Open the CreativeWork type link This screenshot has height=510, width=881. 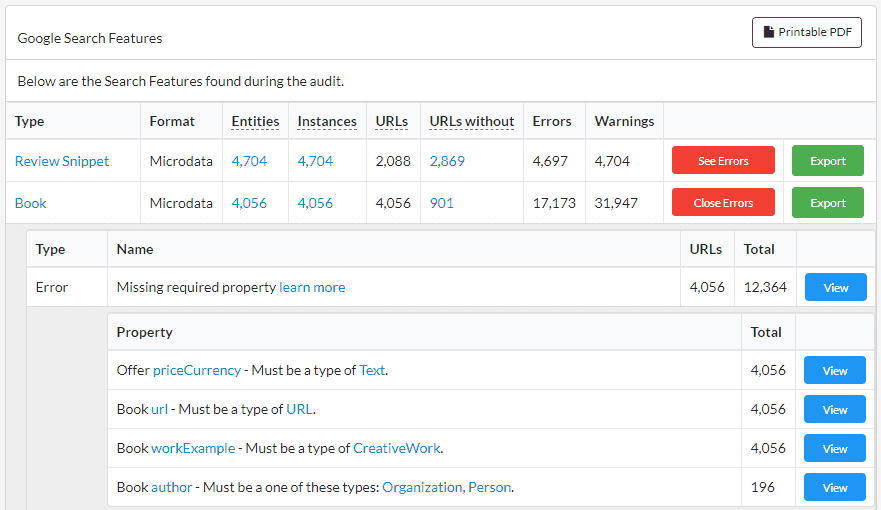tap(396, 448)
